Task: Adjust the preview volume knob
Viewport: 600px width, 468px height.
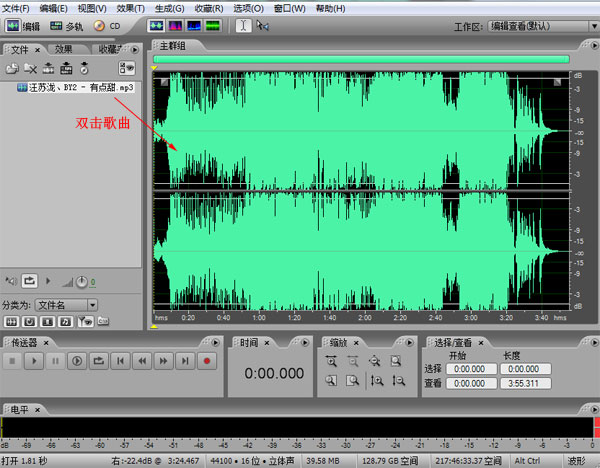Action: click(x=82, y=282)
